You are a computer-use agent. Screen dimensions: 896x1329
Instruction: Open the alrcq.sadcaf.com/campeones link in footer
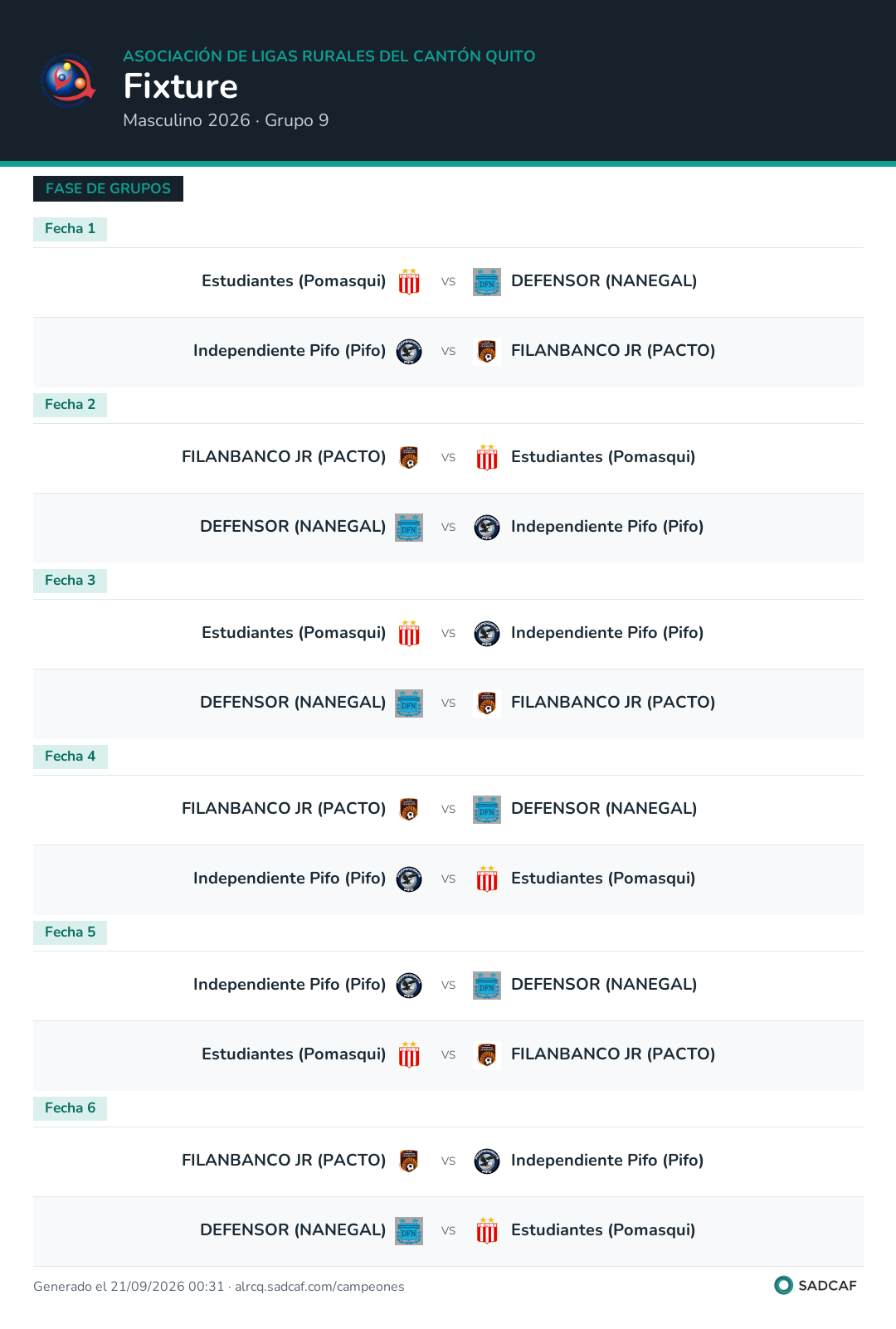click(319, 1287)
